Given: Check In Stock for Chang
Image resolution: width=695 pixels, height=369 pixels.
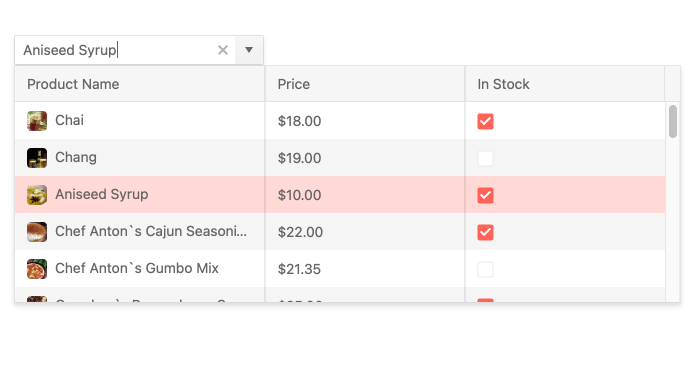Looking at the screenshot, I should [x=485, y=158].
